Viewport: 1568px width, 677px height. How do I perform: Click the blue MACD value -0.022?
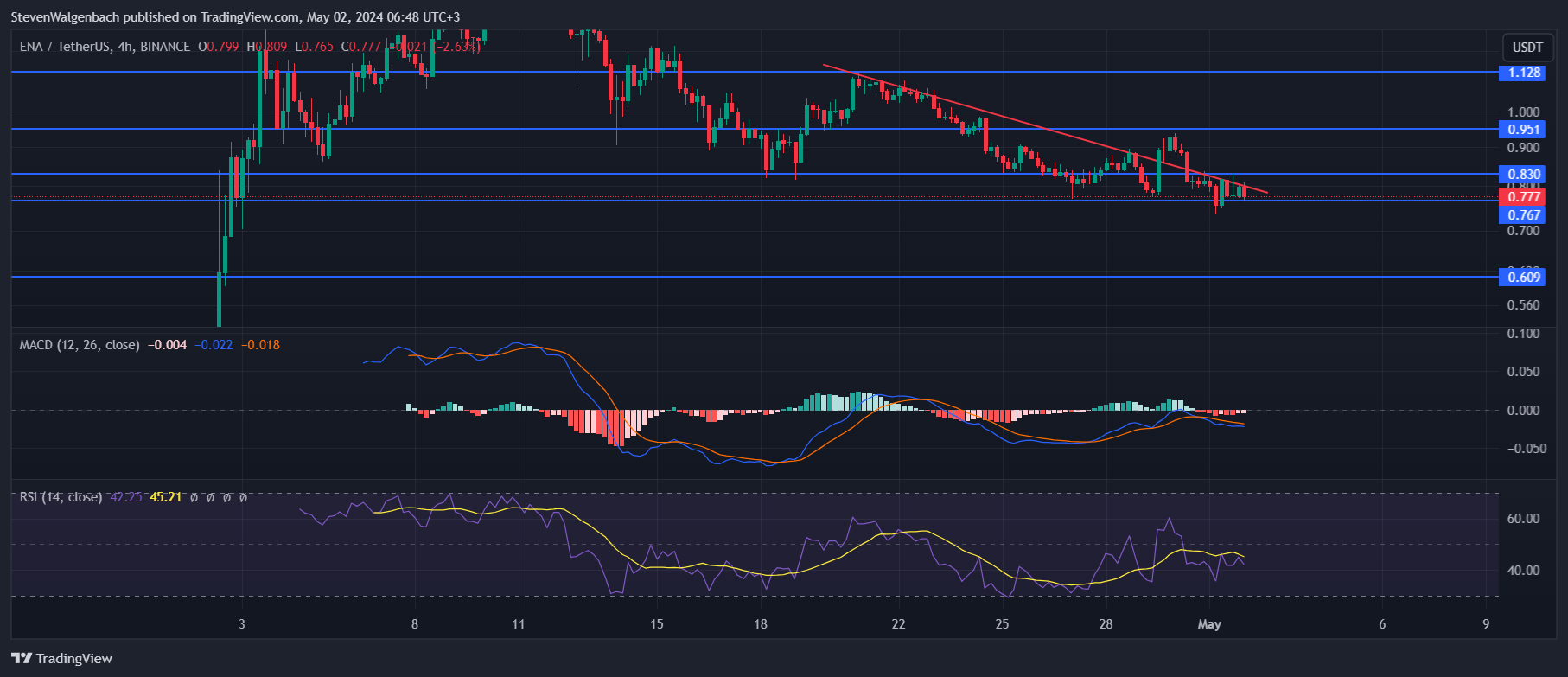tap(214, 345)
